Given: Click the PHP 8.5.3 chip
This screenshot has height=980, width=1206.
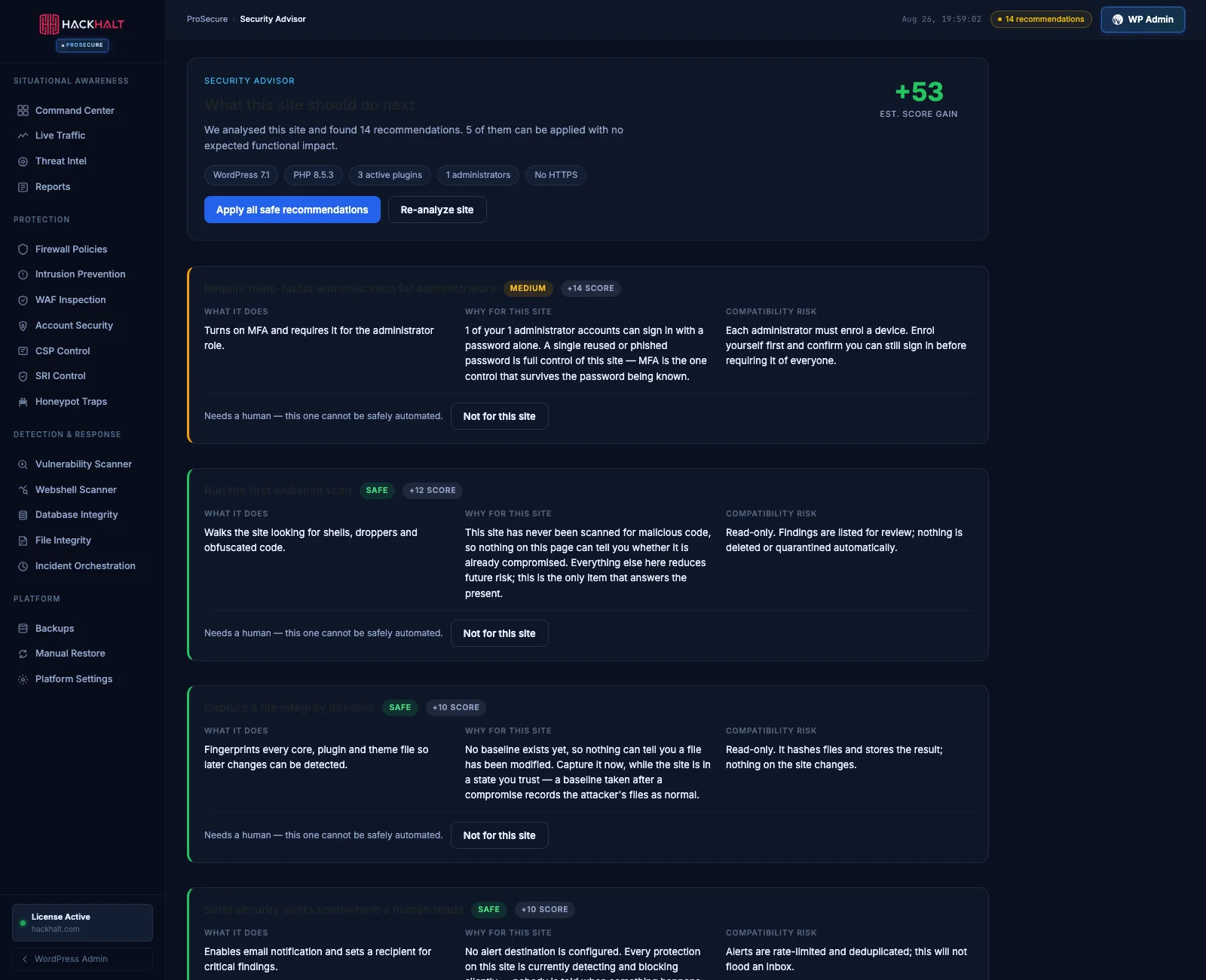Looking at the screenshot, I should (314, 175).
